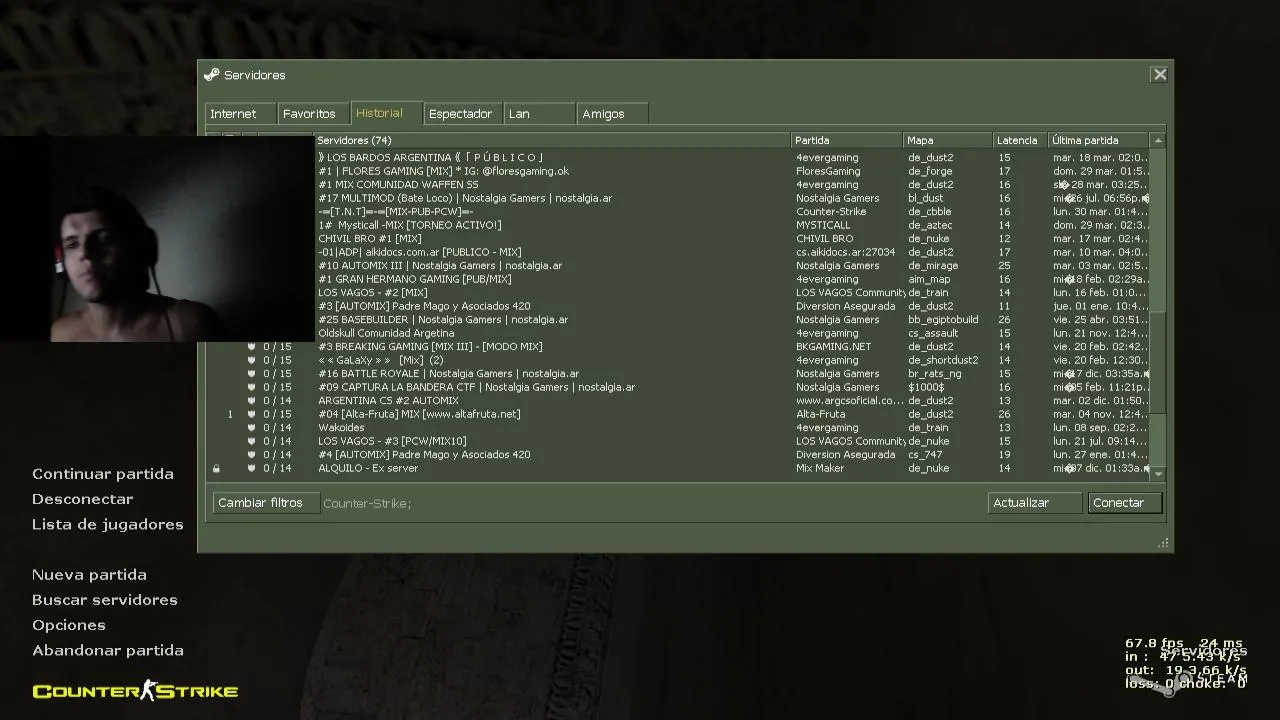Switch to the Internet tab
The width and height of the screenshot is (1280, 720).
coord(240,114)
